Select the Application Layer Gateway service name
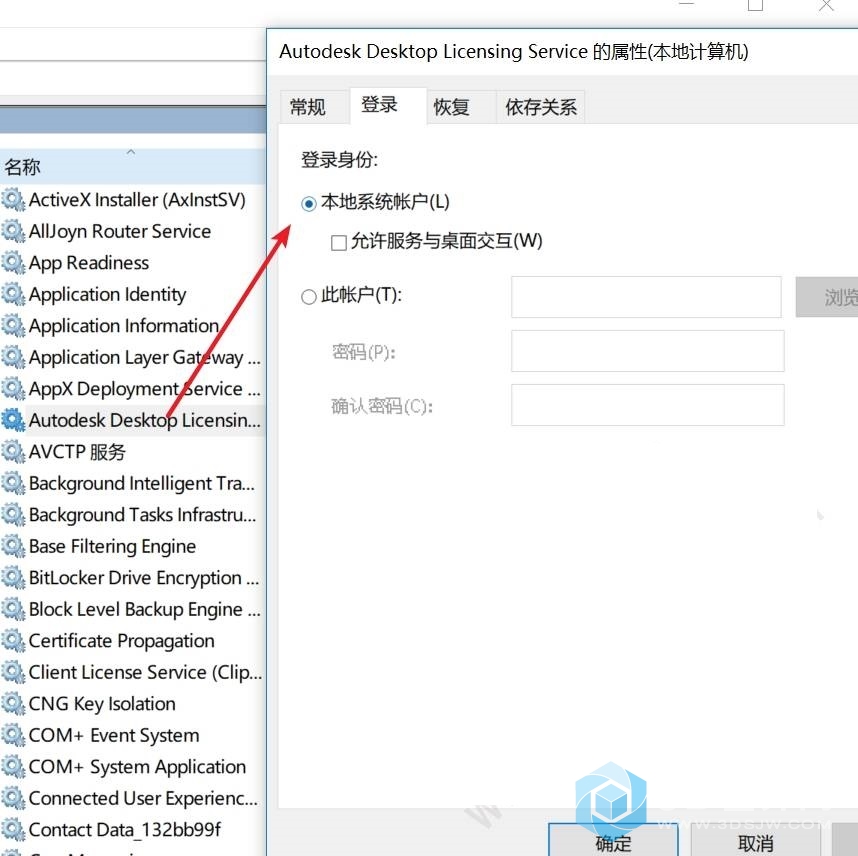Viewport: 858px width, 856px height. point(145,357)
